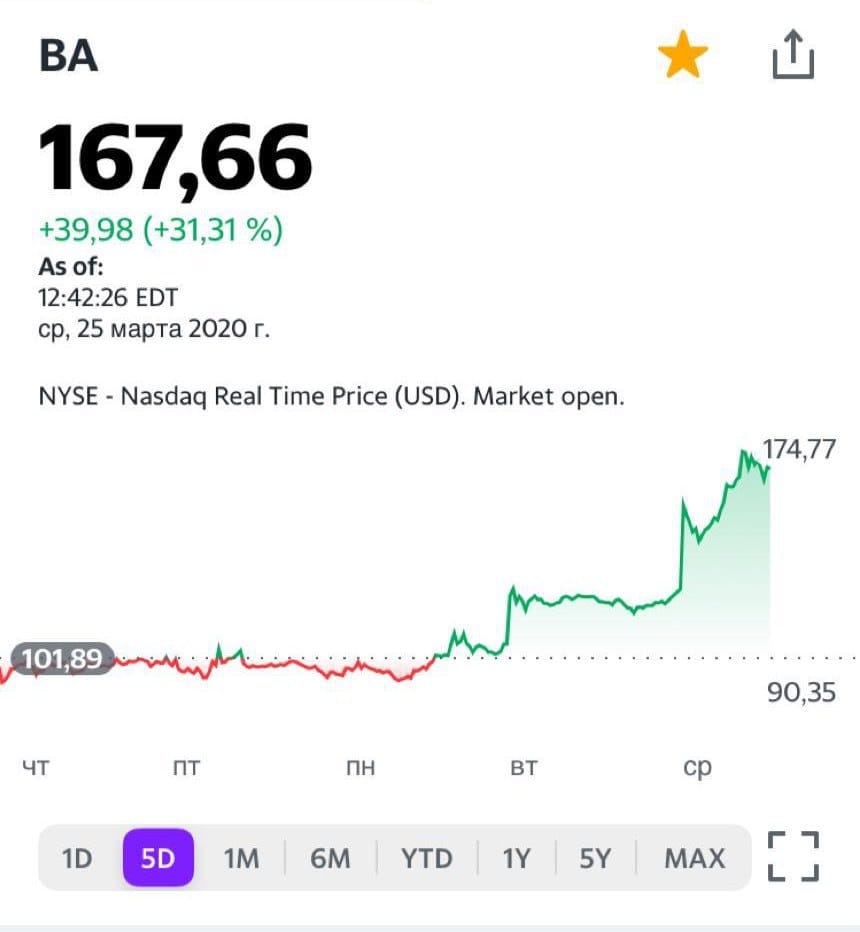860x932 pixels.
Task: Tap the вт day label on axis
Action: [524, 767]
